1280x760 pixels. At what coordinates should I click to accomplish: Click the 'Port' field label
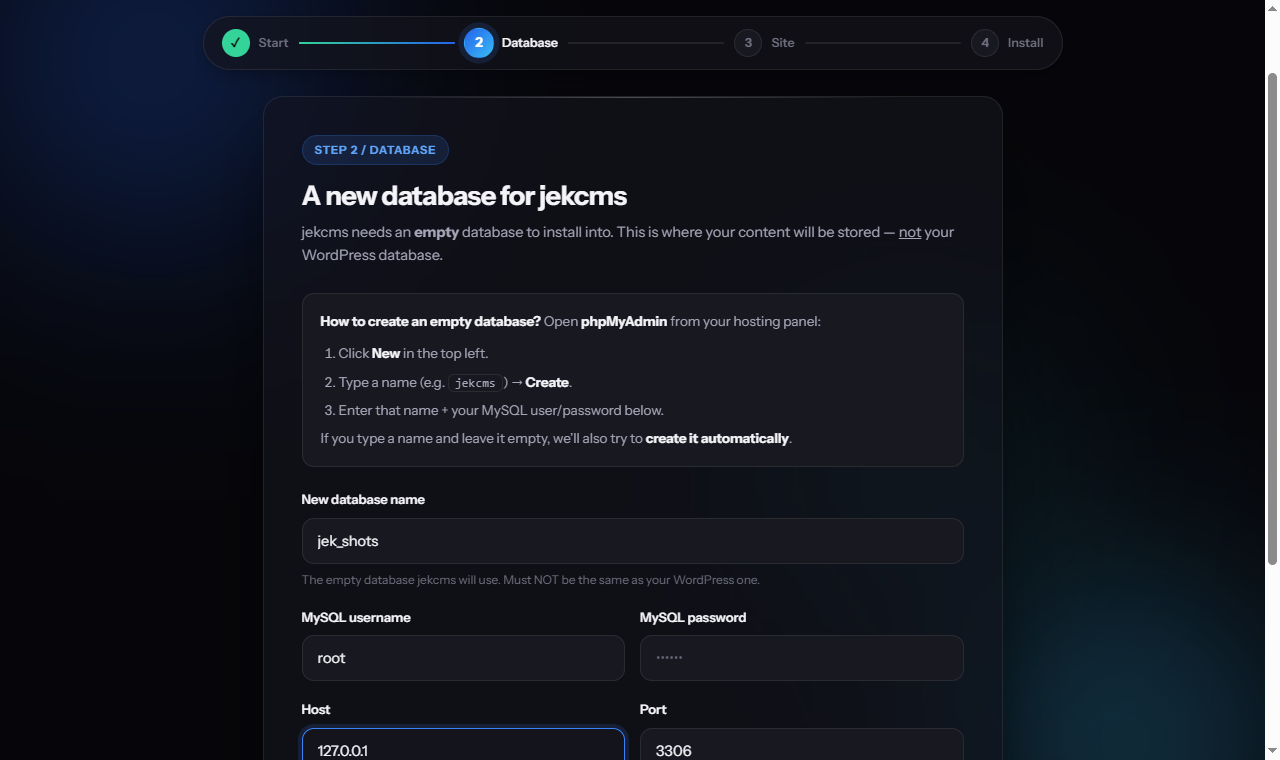tap(653, 709)
